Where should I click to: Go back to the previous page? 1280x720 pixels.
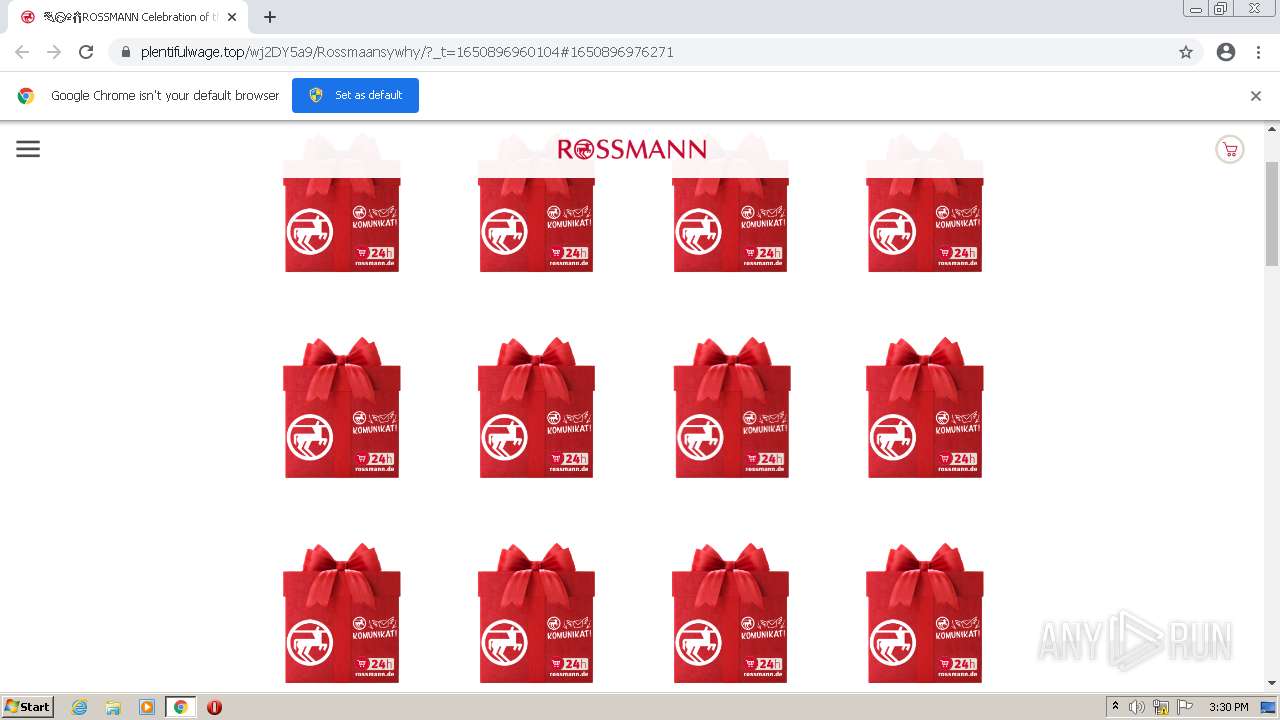[x=22, y=52]
